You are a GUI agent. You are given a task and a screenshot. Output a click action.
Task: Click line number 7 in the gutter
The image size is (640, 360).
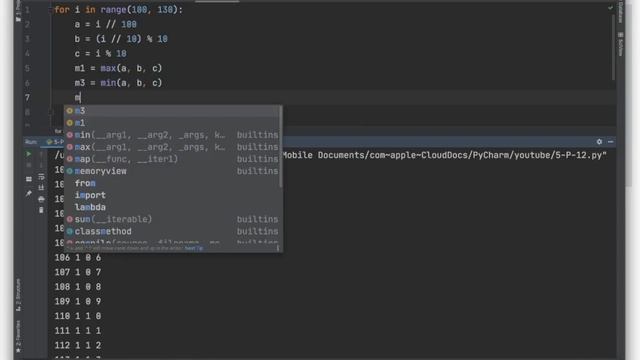point(27,98)
